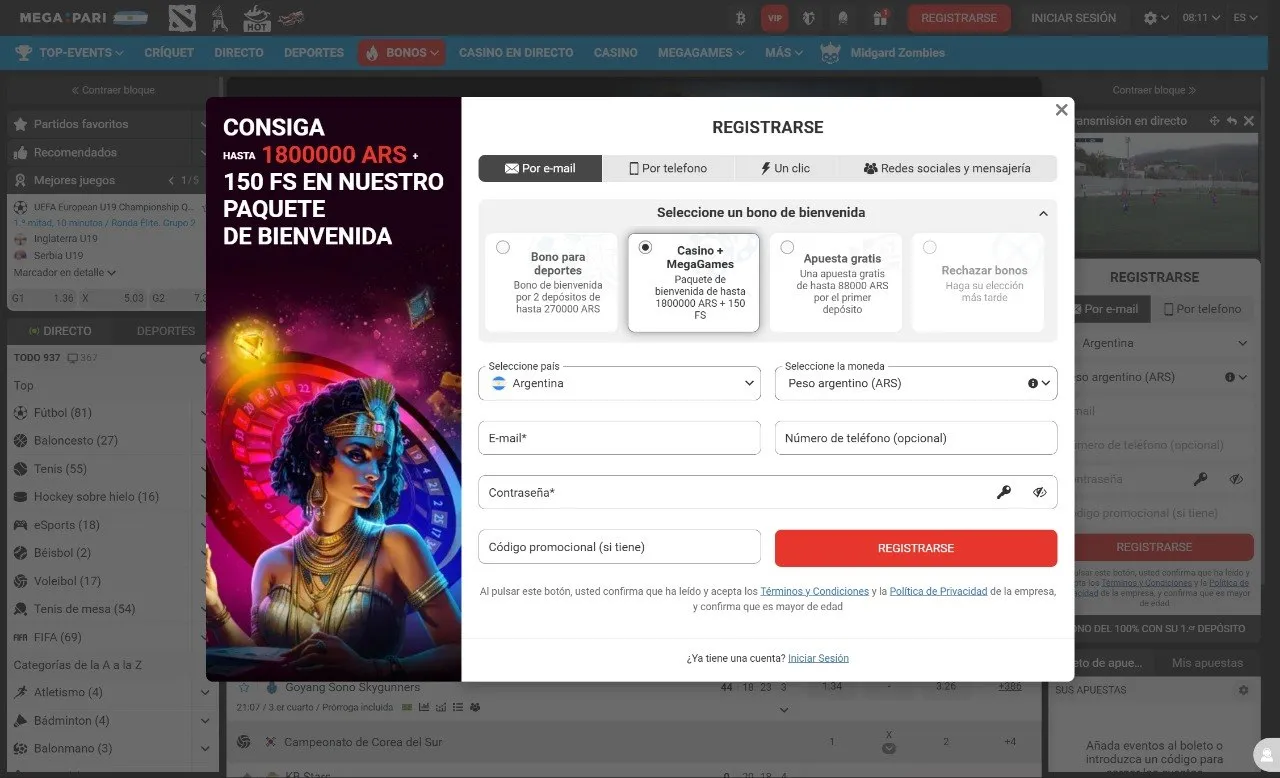This screenshot has width=1280, height=778.
Task: Click the Bitcoin icon in the top bar
Action: coord(740,17)
